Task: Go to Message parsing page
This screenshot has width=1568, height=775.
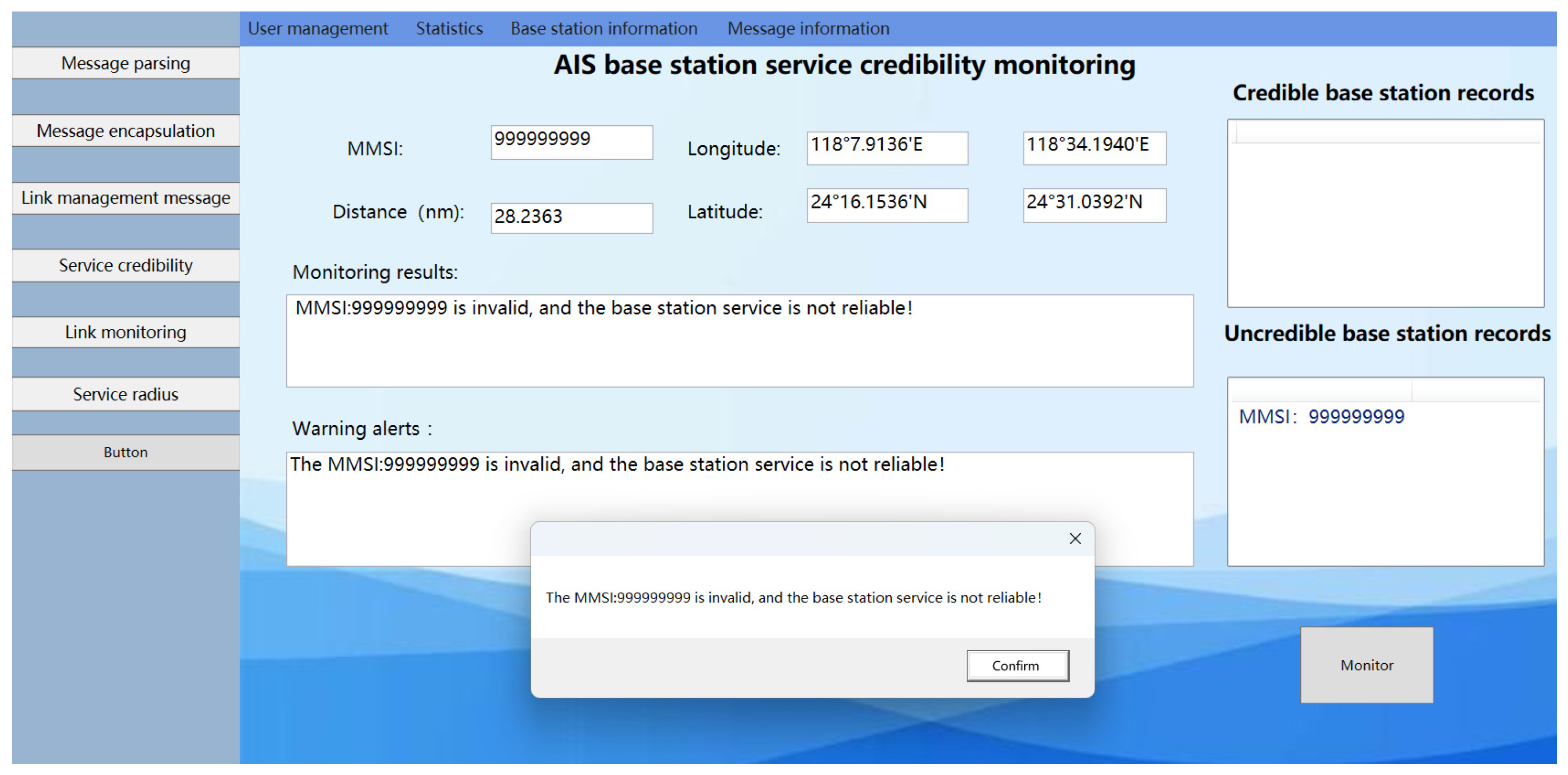Action: point(125,63)
